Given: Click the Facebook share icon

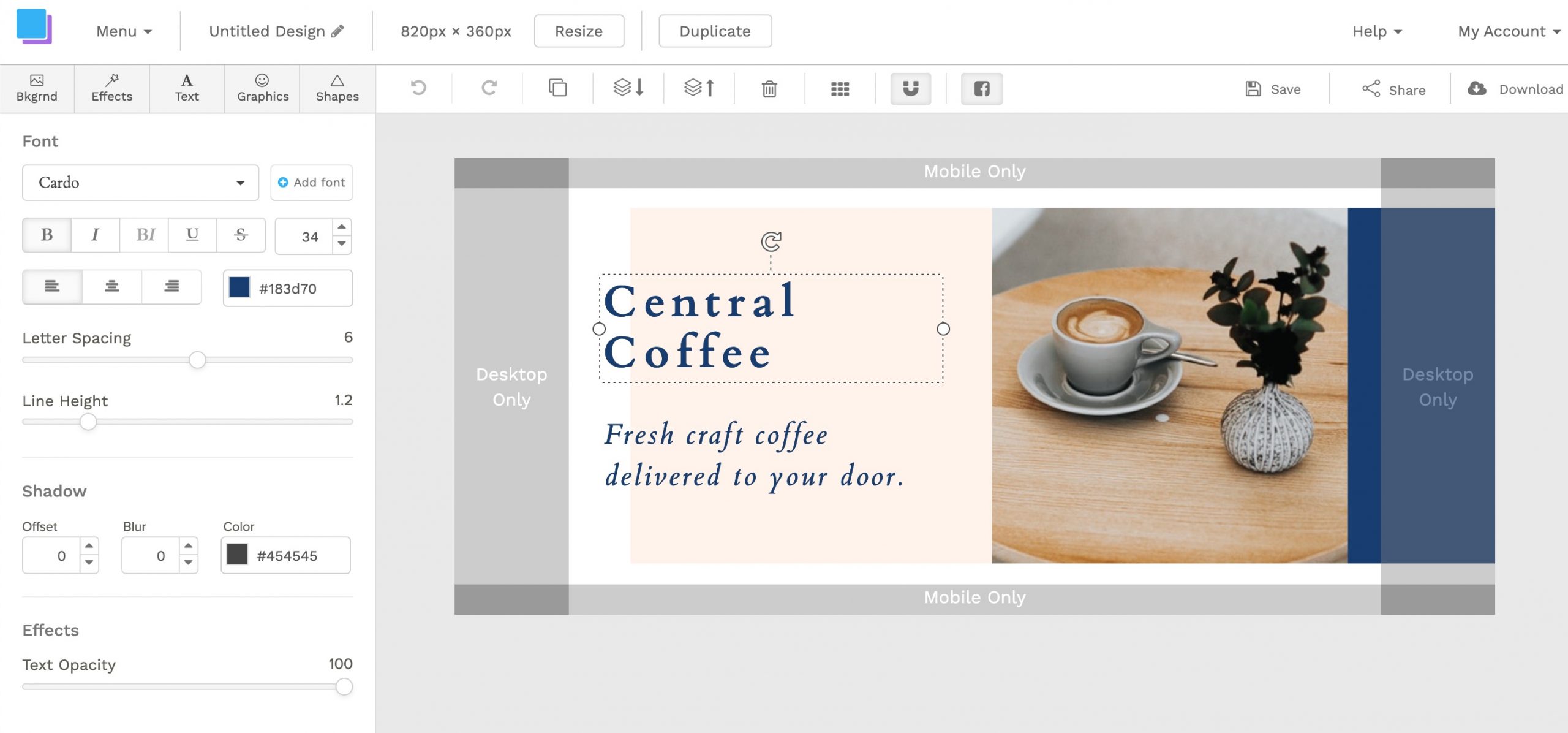Looking at the screenshot, I should (x=981, y=89).
